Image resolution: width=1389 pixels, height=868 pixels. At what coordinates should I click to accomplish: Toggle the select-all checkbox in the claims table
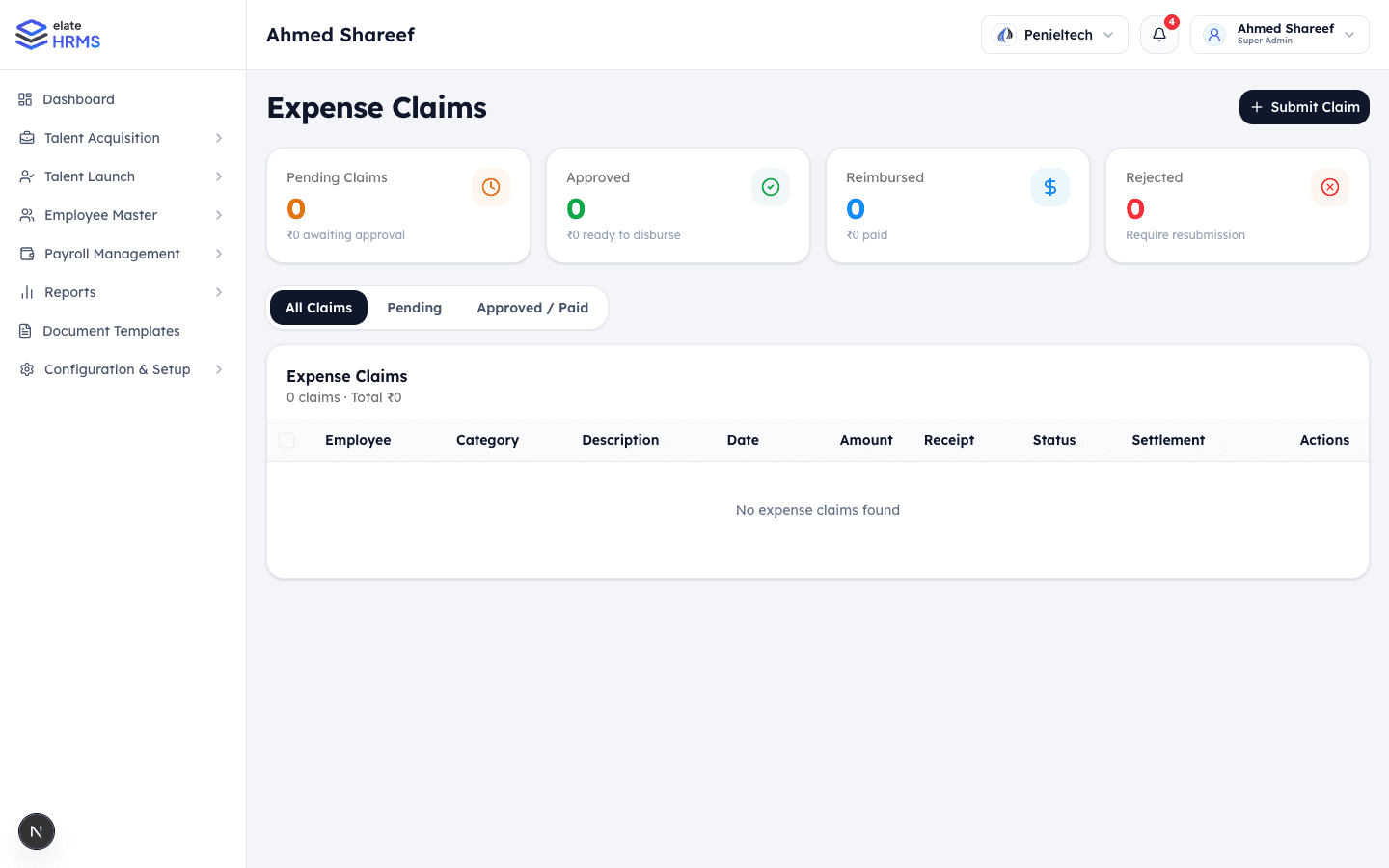tap(286, 440)
